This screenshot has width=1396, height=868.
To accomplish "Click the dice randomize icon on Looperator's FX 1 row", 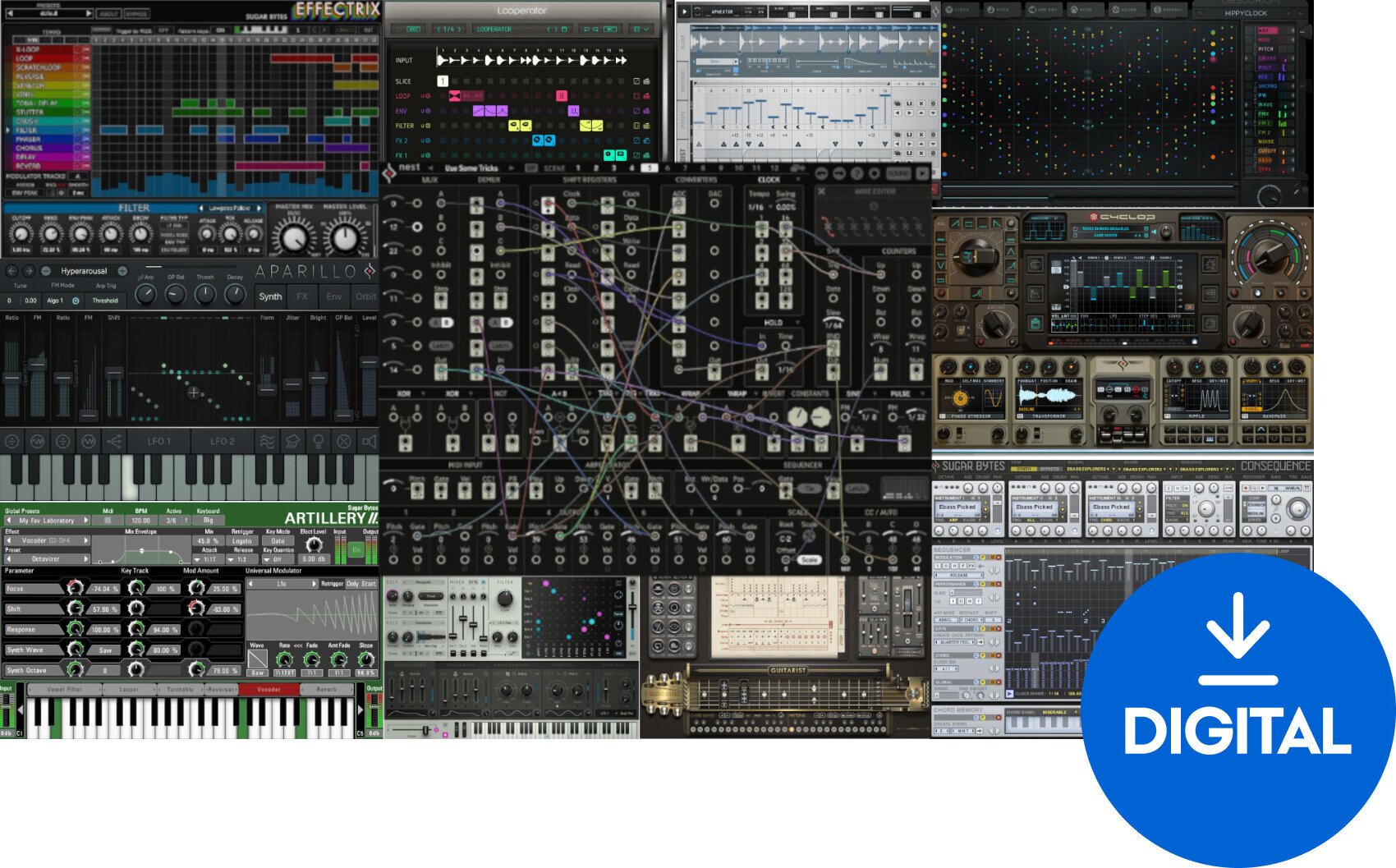I will [x=636, y=156].
